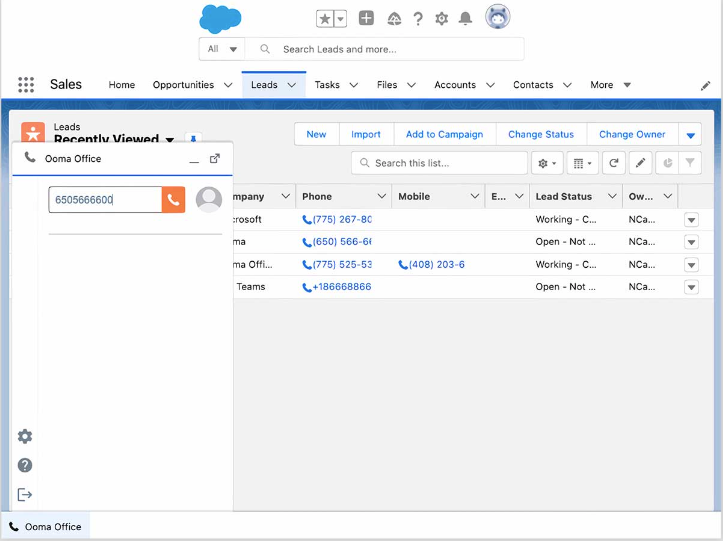Open the favorites list dropdown arrow

point(340,19)
